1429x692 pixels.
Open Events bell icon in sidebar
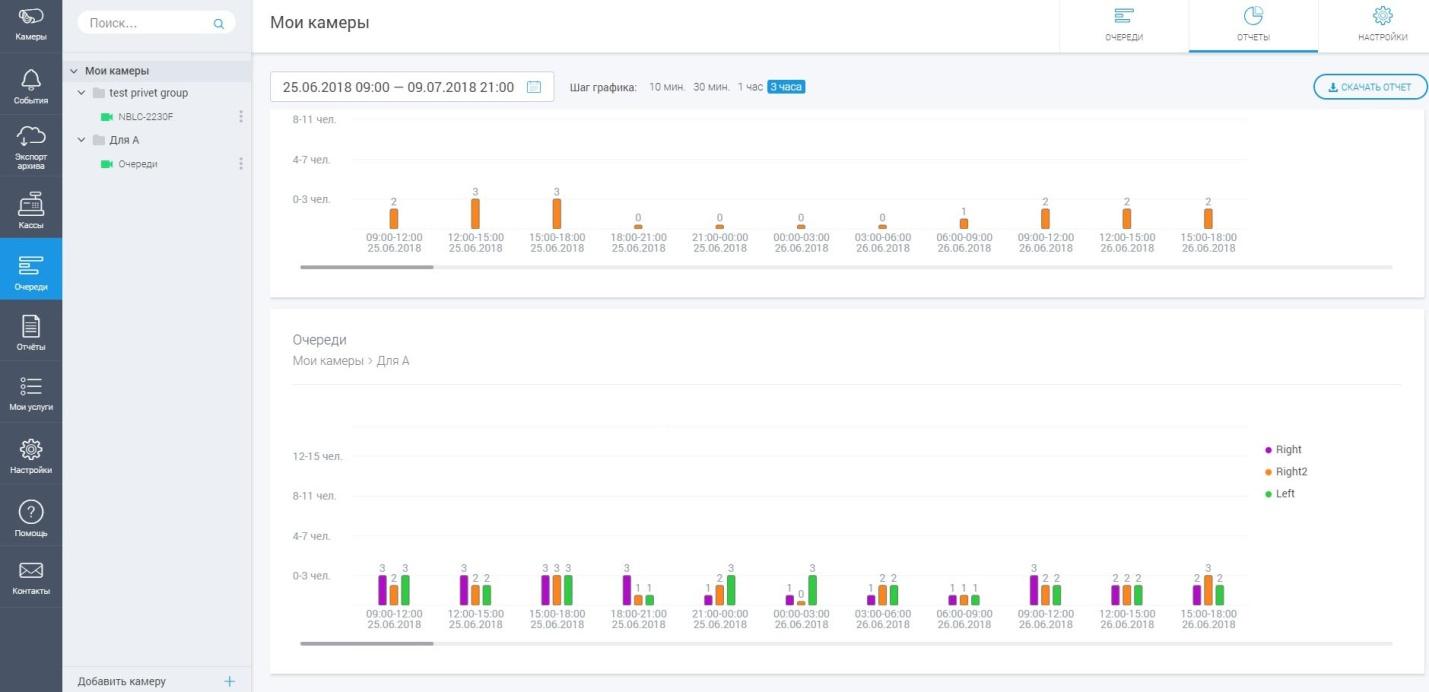point(31,87)
